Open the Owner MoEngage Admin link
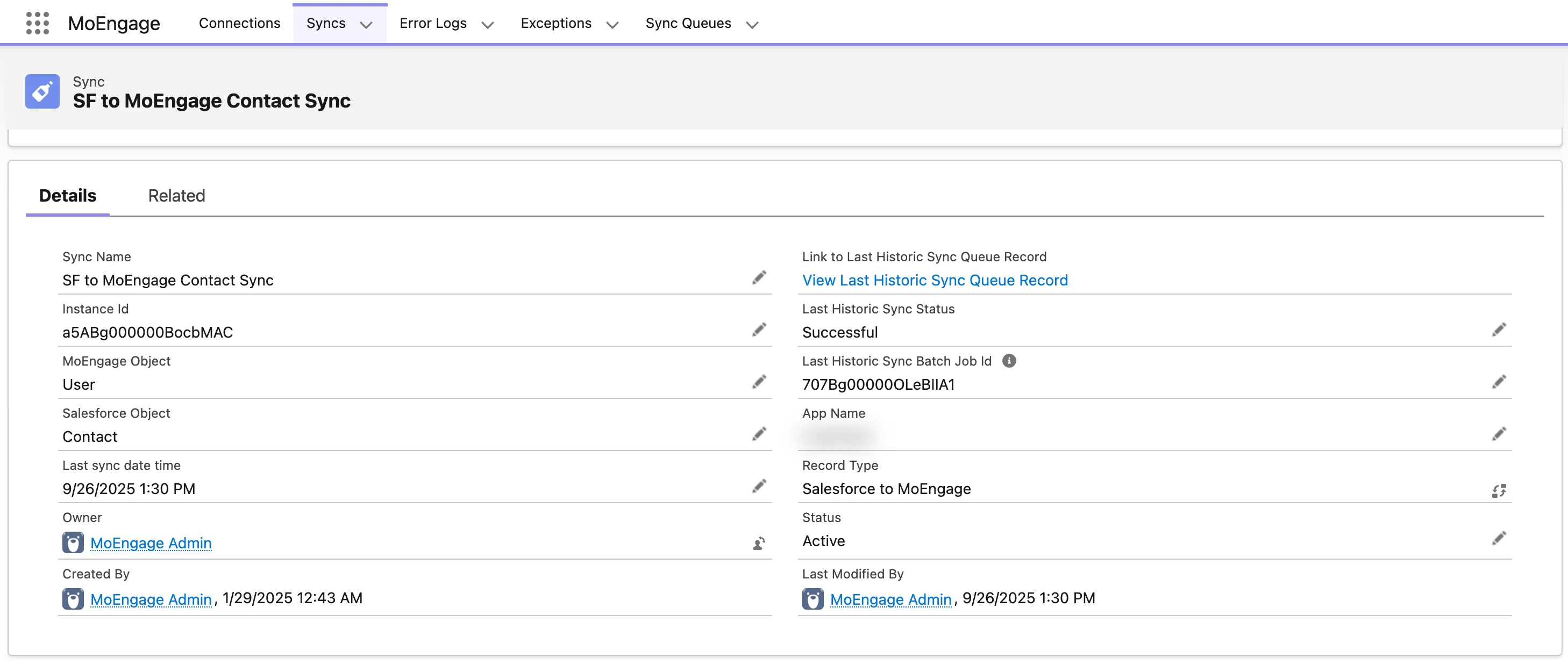1568x672 pixels. pyautogui.click(x=151, y=543)
